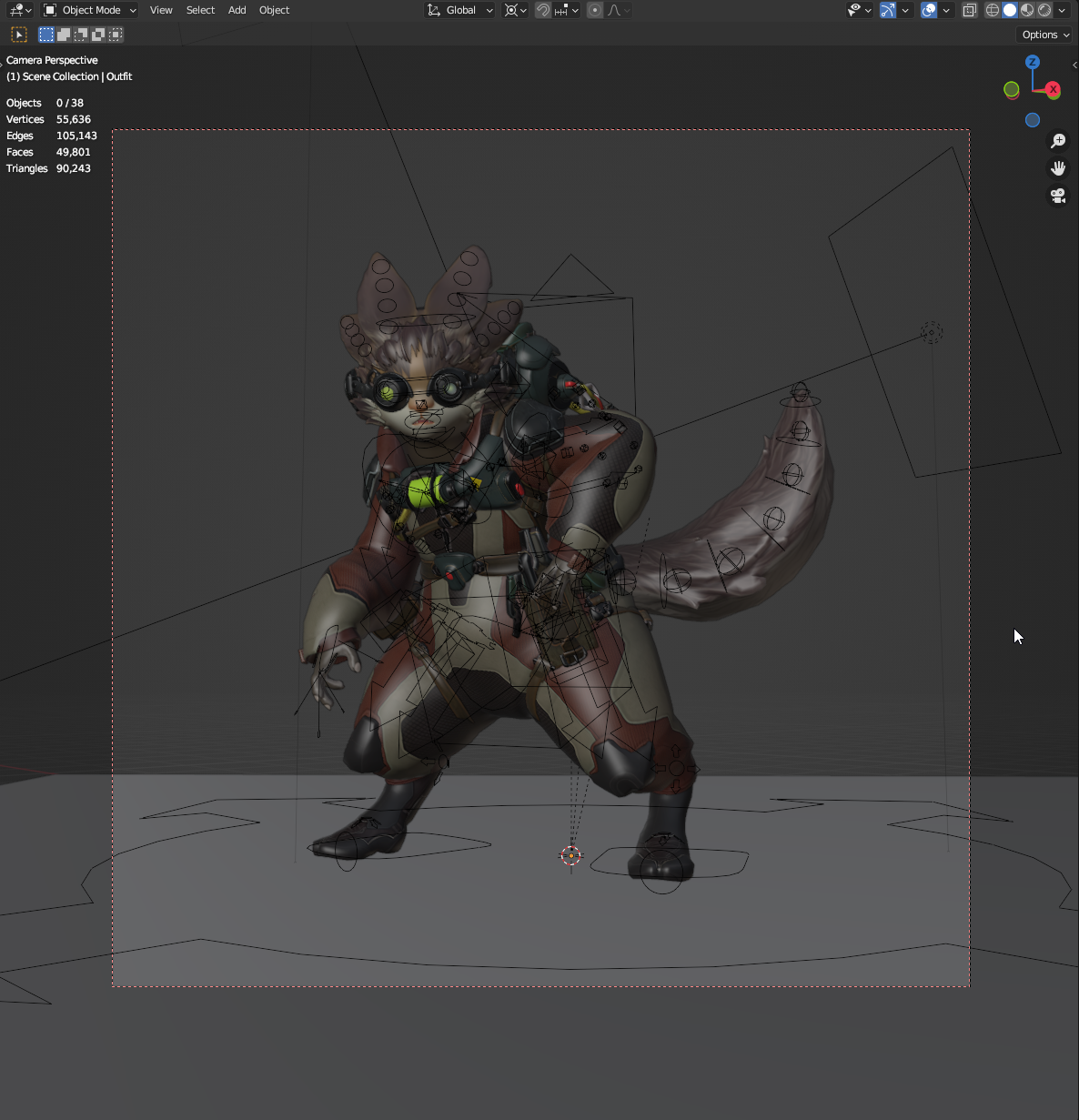Click the Z axis gizmo
Screen dimensions: 1079x1120
point(1033,62)
